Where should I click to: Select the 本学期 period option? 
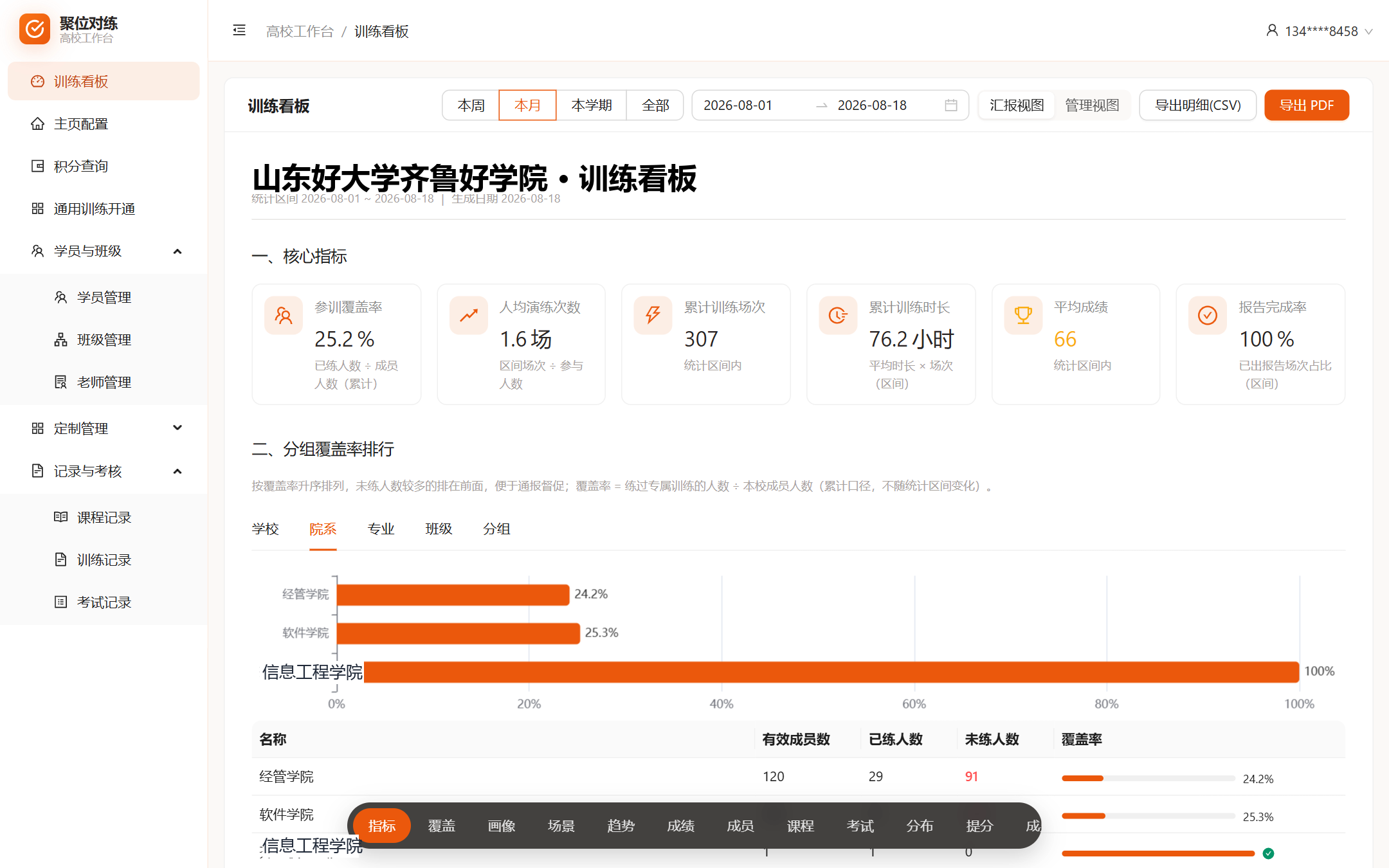[592, 105]
